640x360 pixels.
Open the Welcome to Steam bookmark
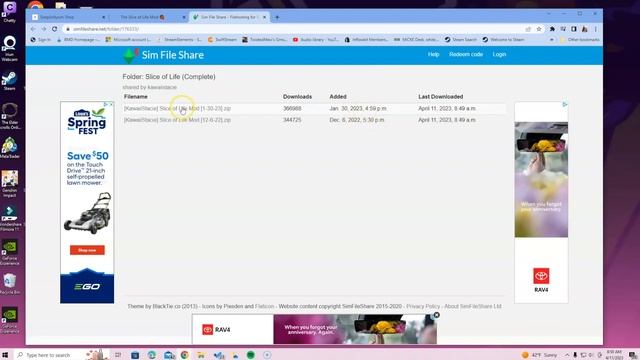point(503,40)
